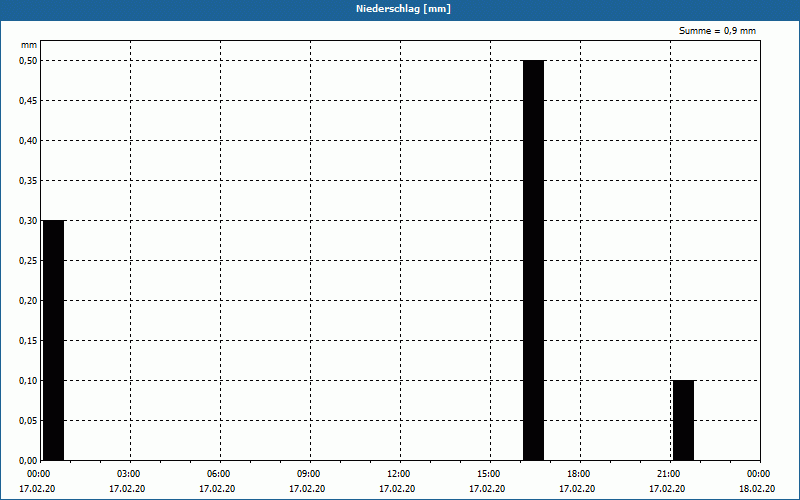Click the 0,35 y-axis label
This screenshot has height=500, width=800.
click(x=28, y=181)
